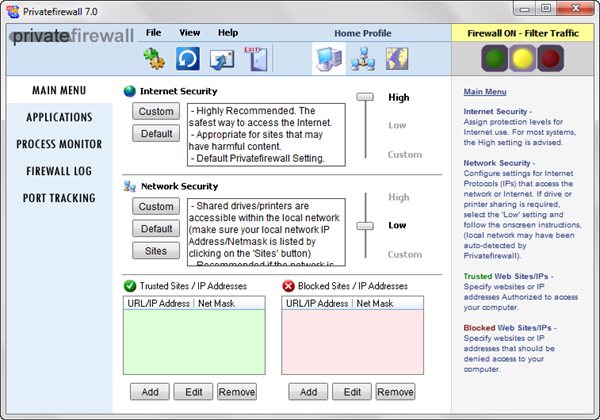The image size is (600, 420).
Task: Open the Firewall Log section
Action: 59,171
